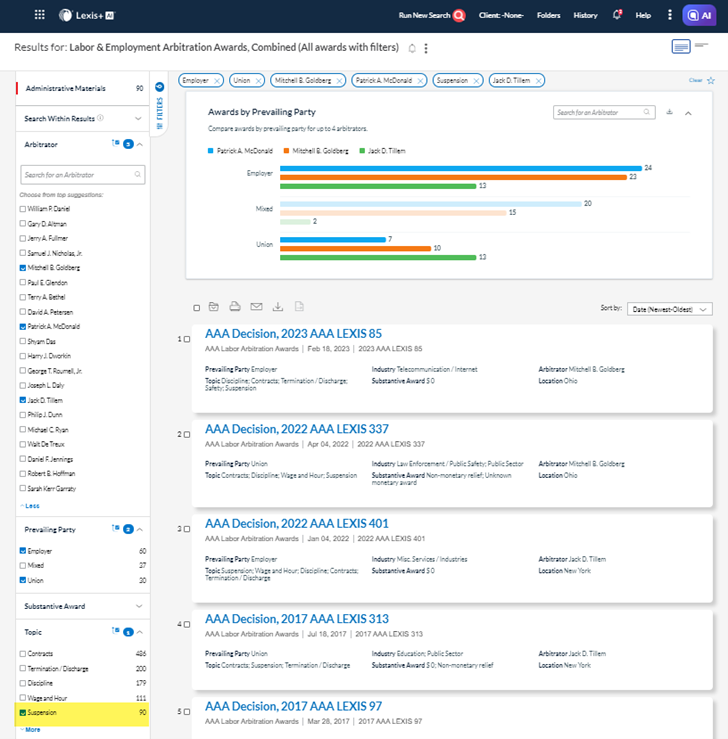Click Run New Search in top bar
This screenshot has height=739, width=728.
click(424, 15)
